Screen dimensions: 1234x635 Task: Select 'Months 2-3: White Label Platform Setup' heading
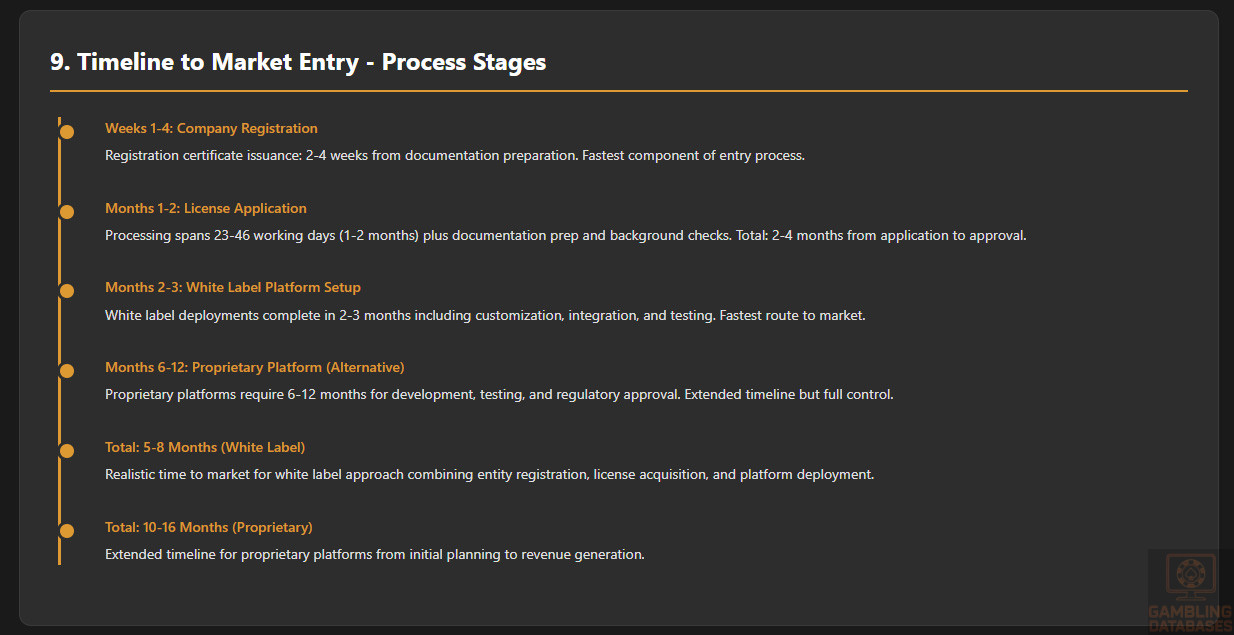[x=233, y=287]
